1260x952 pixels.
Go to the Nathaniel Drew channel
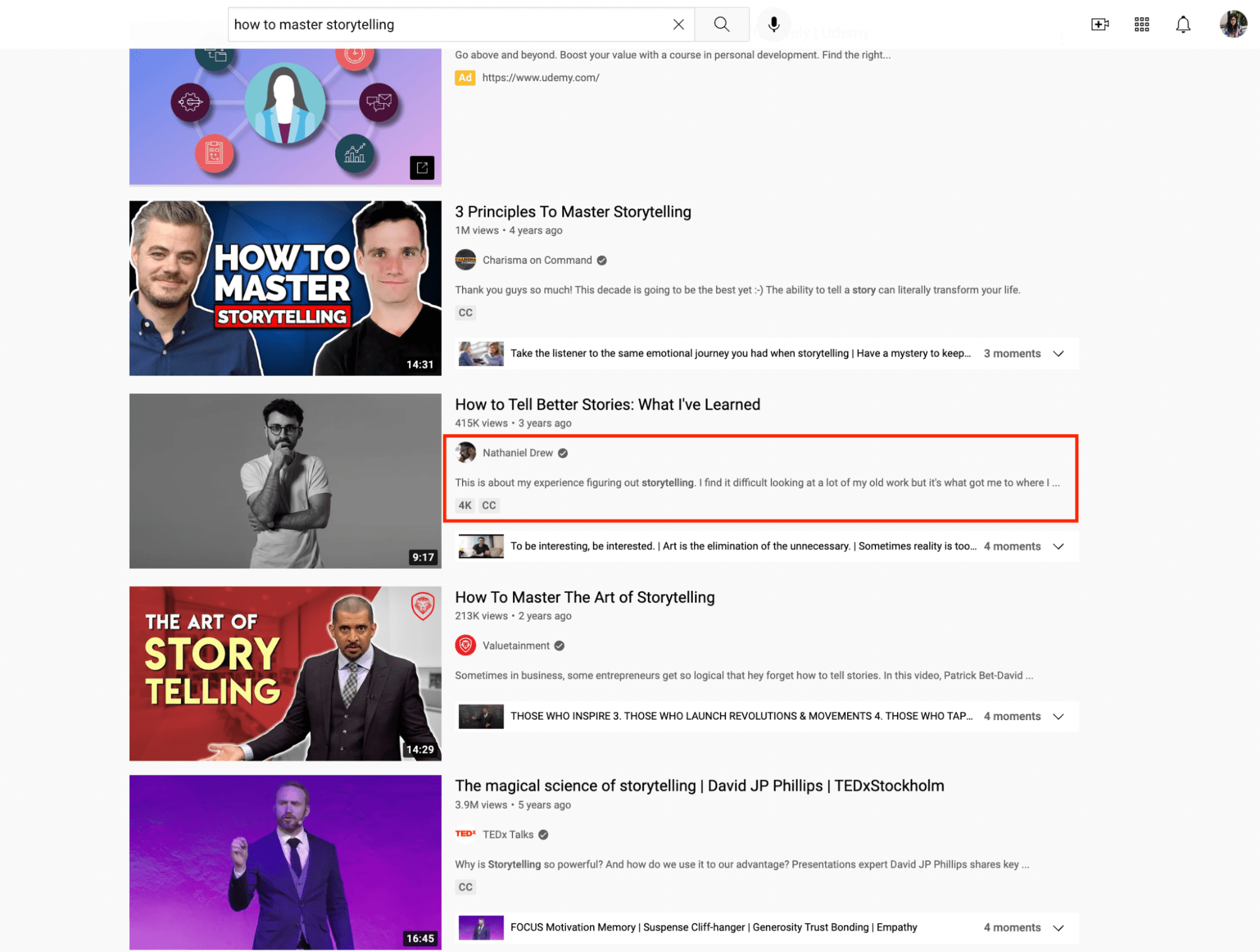[x=517, y=453]
